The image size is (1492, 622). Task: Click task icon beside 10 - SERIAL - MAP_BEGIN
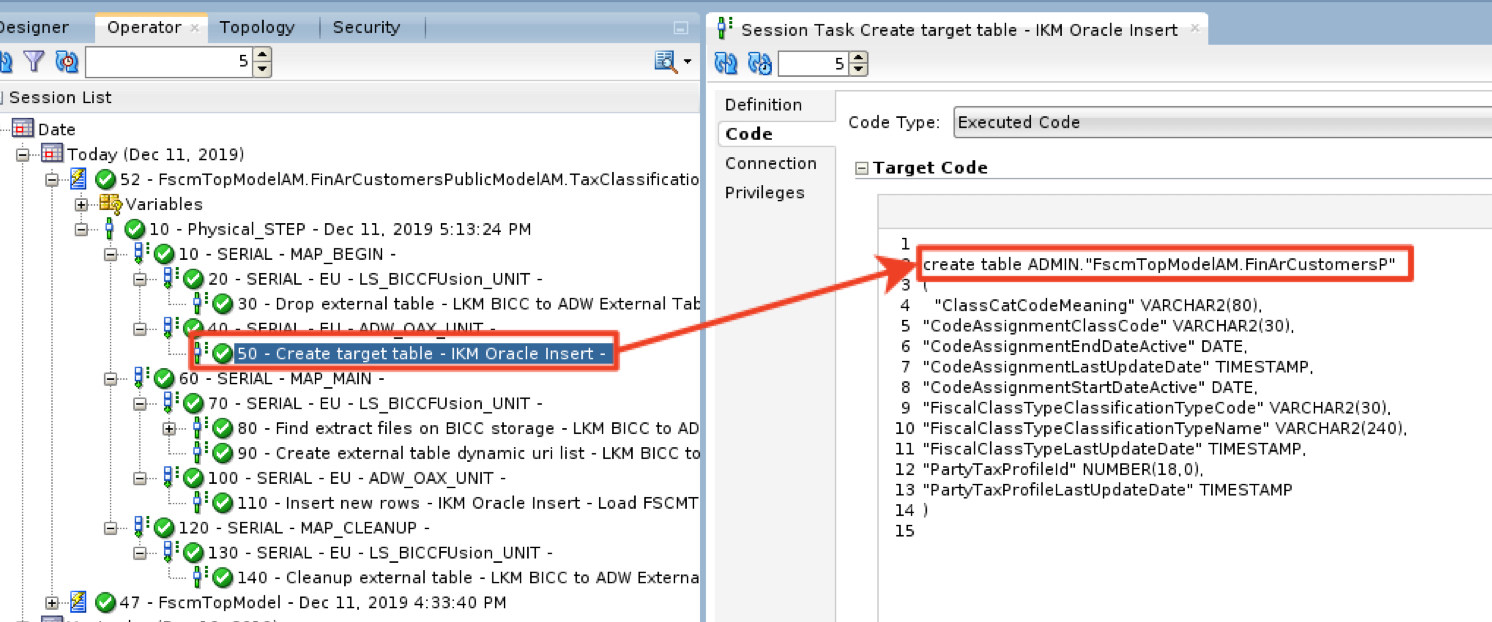[x=139, y=254]
